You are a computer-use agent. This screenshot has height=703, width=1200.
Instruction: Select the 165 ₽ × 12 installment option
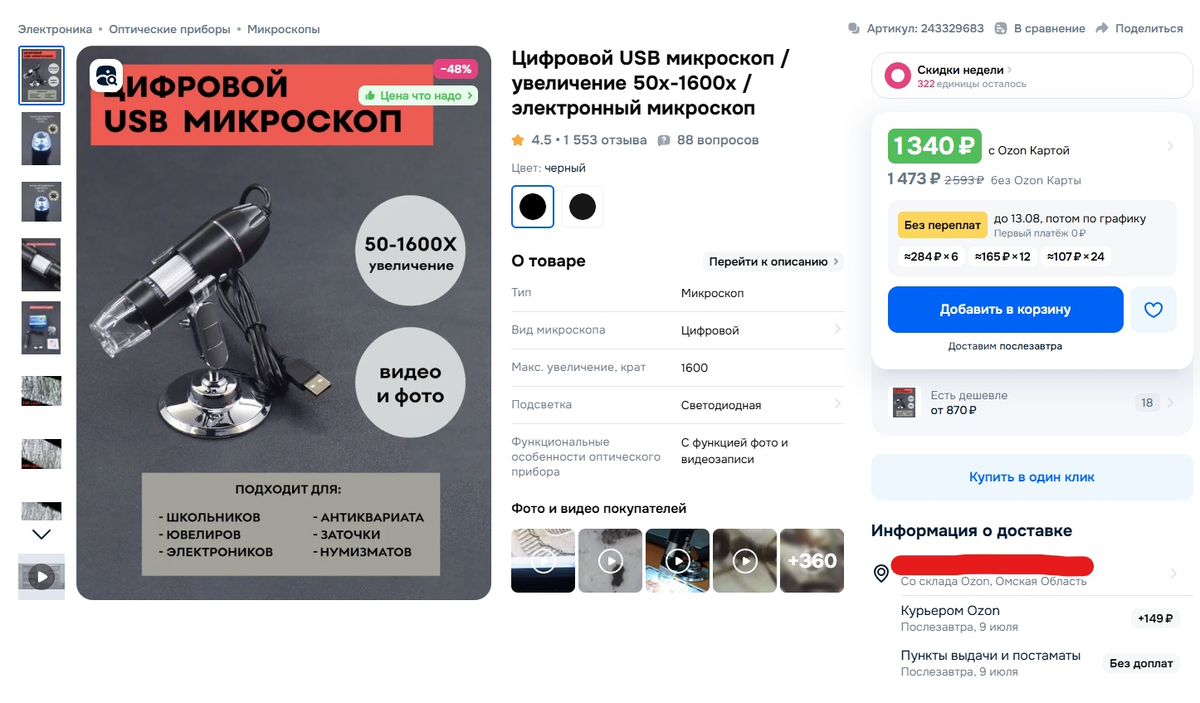(1003, 257)
